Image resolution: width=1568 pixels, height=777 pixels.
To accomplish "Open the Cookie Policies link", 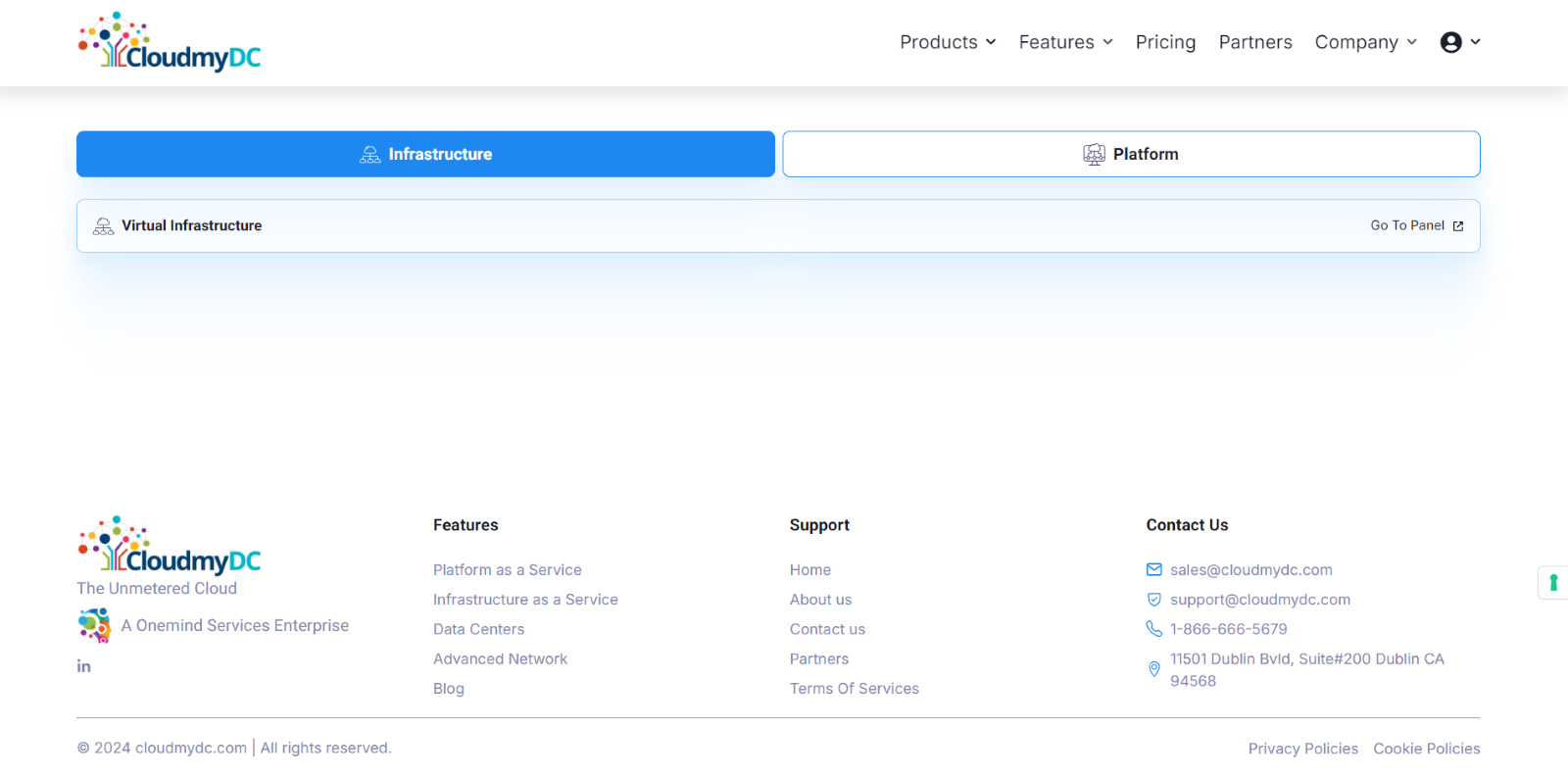I will (1427, 749).
